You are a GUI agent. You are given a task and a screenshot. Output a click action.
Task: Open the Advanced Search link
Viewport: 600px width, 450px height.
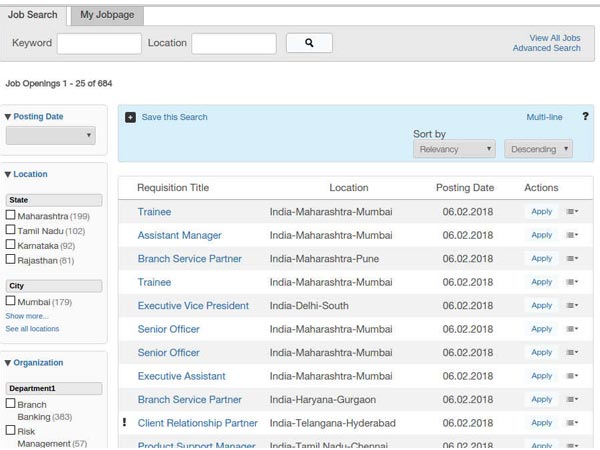[x=546, y=48]
